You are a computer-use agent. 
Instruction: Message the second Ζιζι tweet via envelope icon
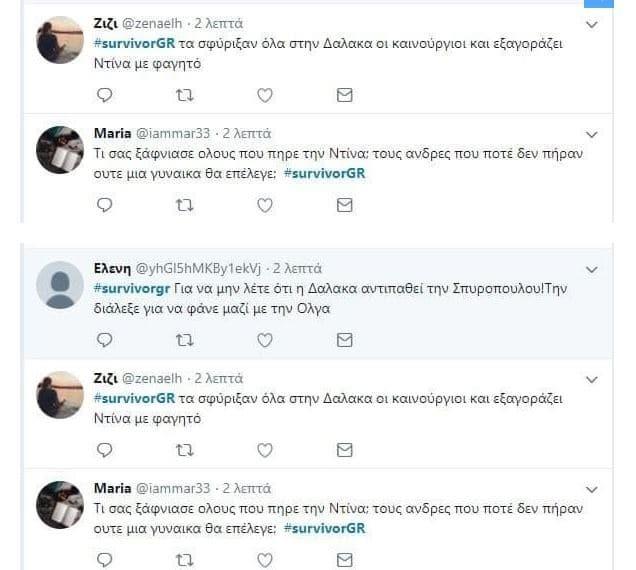click(344, 450)
